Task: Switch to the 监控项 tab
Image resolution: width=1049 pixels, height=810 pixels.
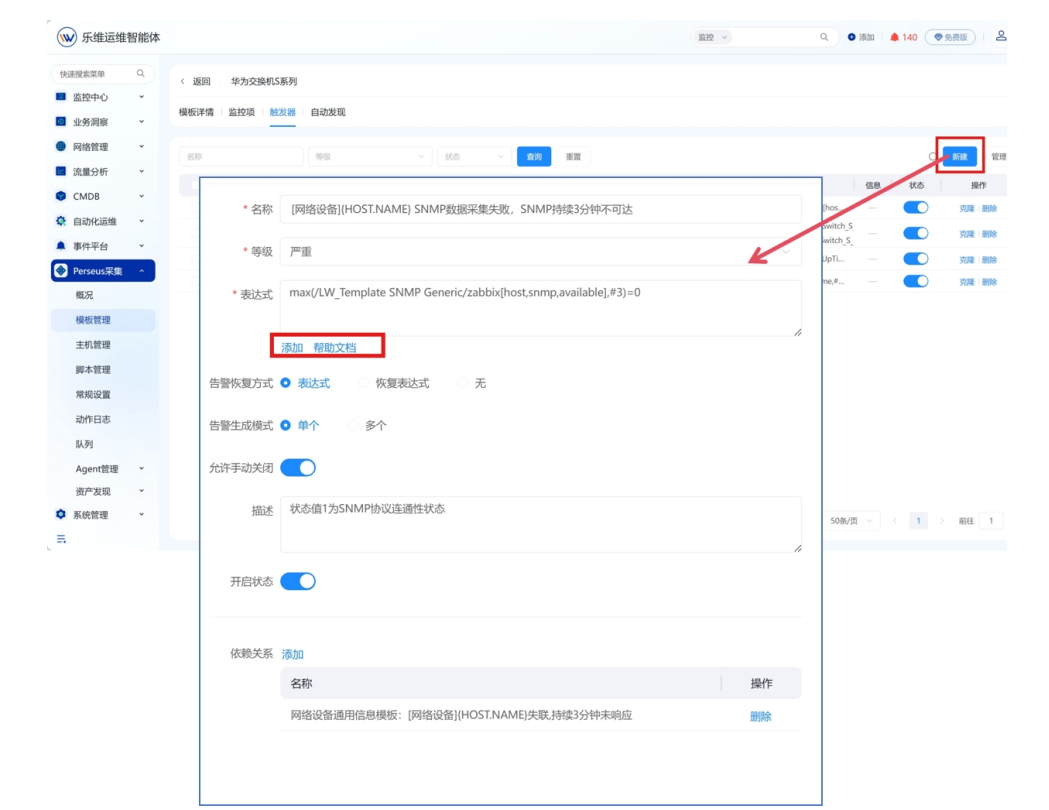Action: (x=242, y=112)
